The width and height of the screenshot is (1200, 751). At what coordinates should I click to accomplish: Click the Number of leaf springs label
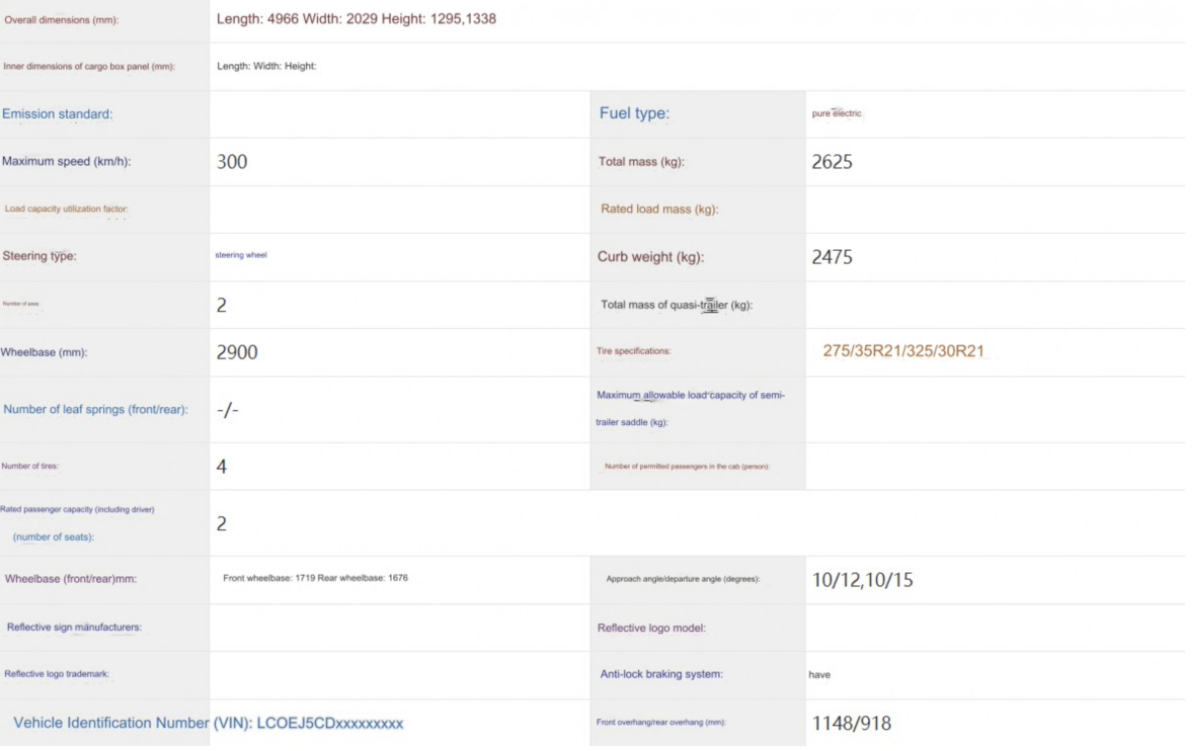pyautogui.click(x=96, y=409)
